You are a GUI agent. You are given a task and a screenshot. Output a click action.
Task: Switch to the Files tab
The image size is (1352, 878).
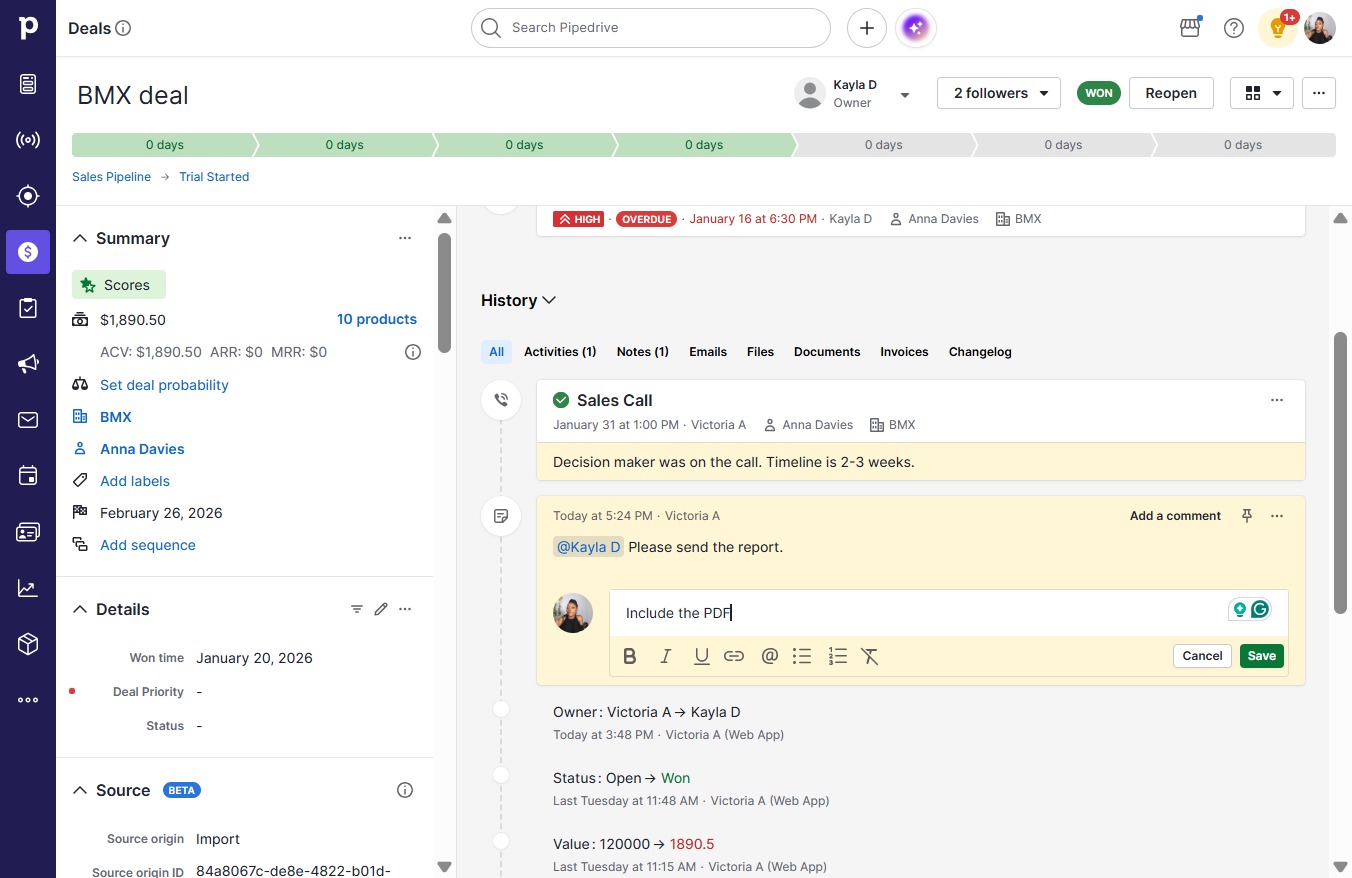click(760, 352)
